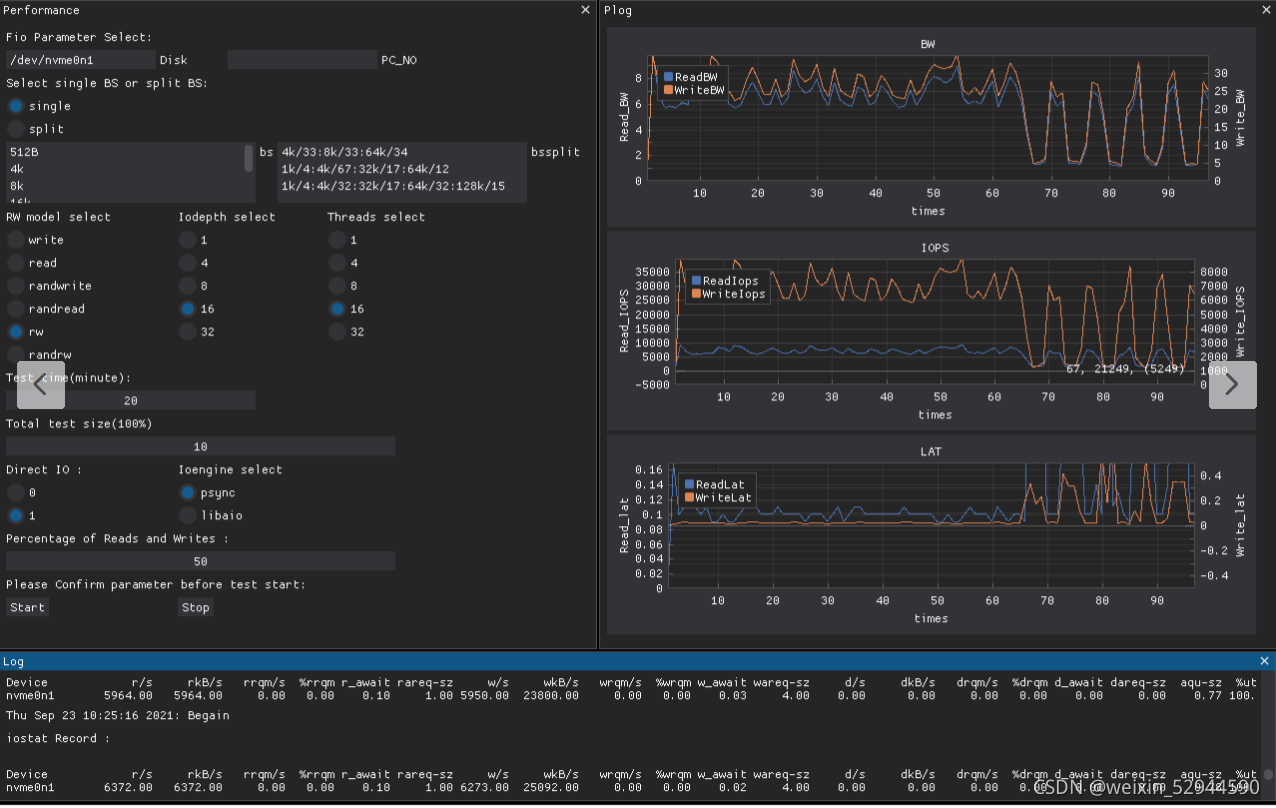Click the LAT chart title
The width and height of the screenshot is (1276, 808).
coord(931,452)
